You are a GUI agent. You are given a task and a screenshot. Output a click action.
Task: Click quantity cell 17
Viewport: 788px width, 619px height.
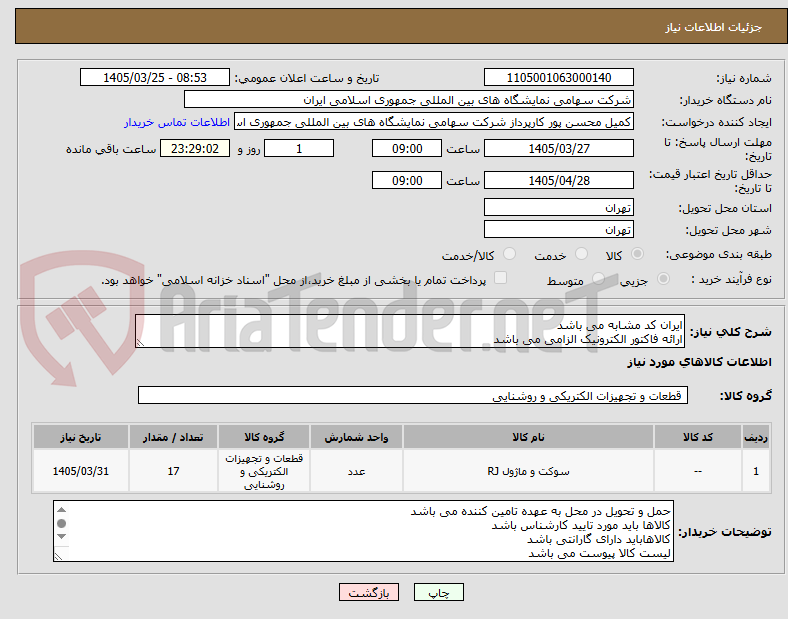click(x=173, y=471)
